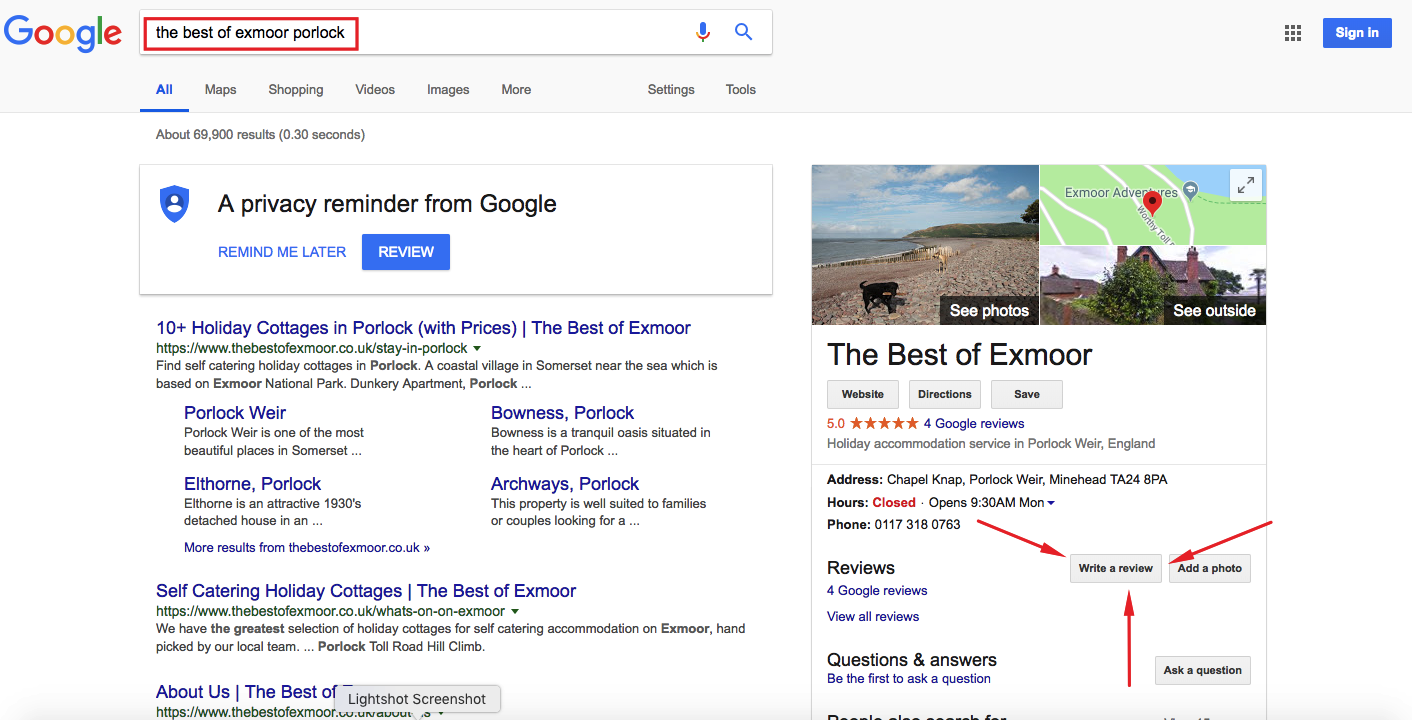Click the address Chapel Knap, Porlock Weir
Viewport: 1412px width, 720px height.
pyautogui.click(x=1027, y=480)
